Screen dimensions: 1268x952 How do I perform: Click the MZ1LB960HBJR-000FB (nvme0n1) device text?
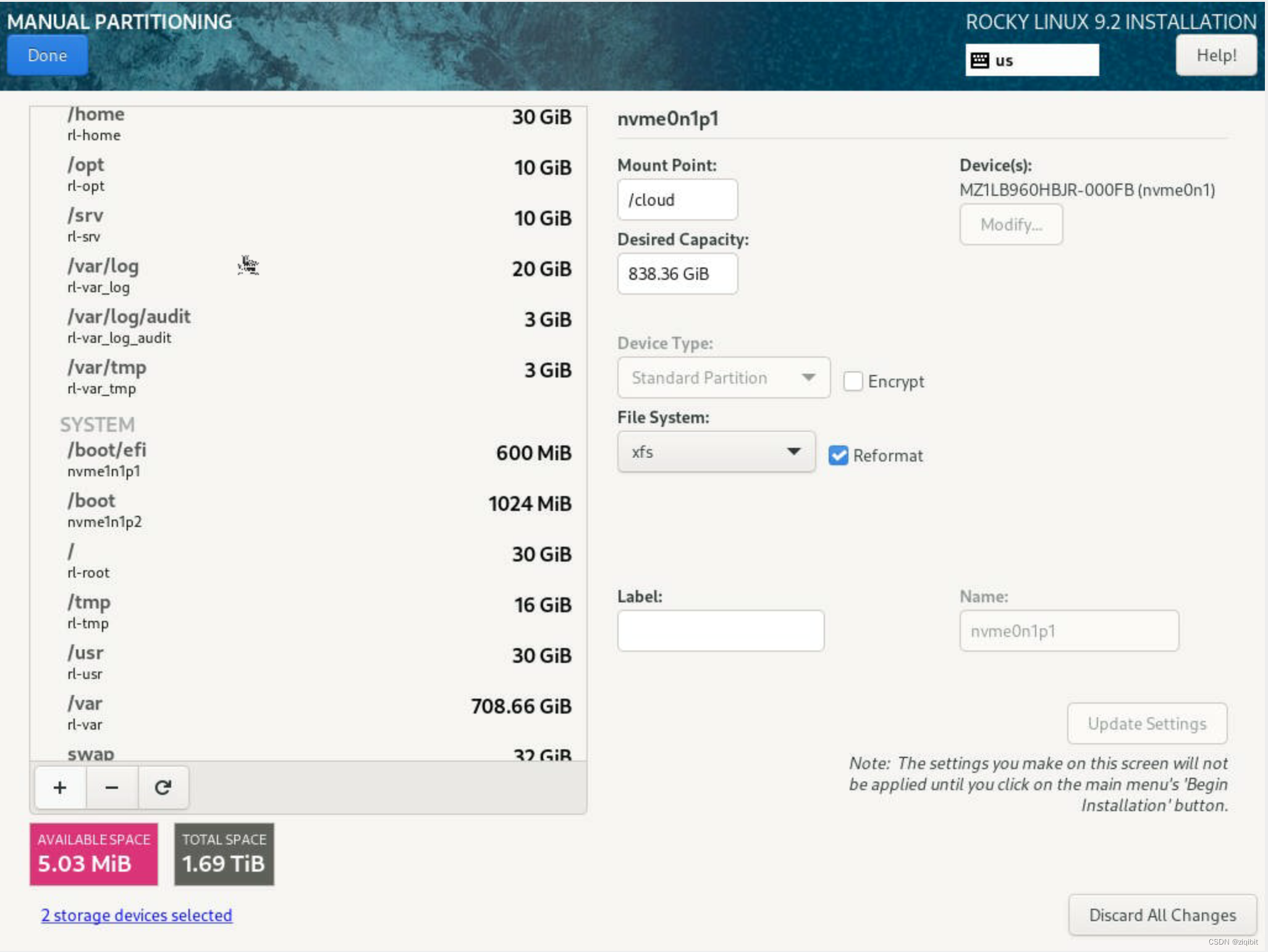1087,190
